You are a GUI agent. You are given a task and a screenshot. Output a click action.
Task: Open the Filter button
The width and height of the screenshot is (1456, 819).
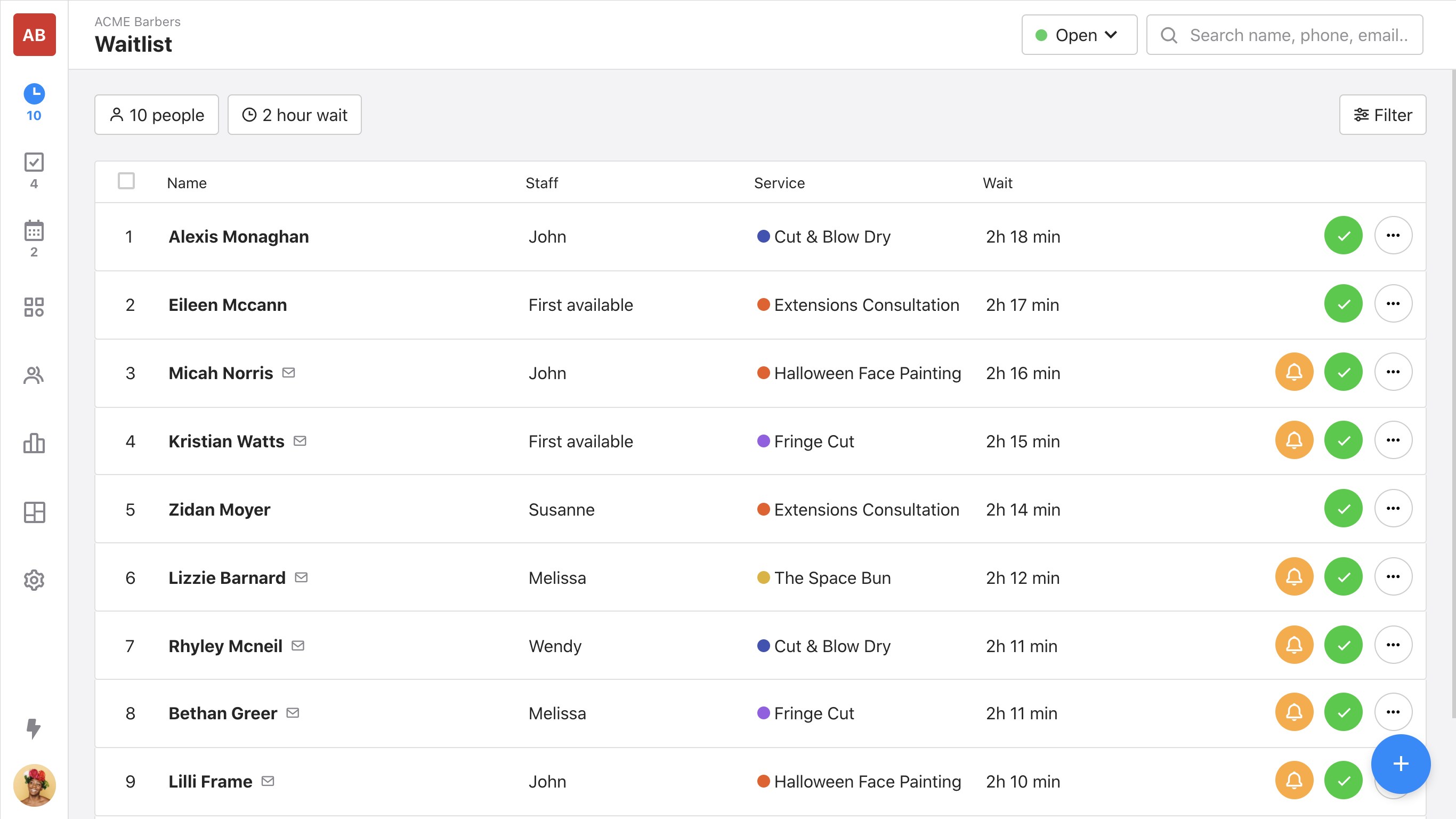(x=1382, y=115)
